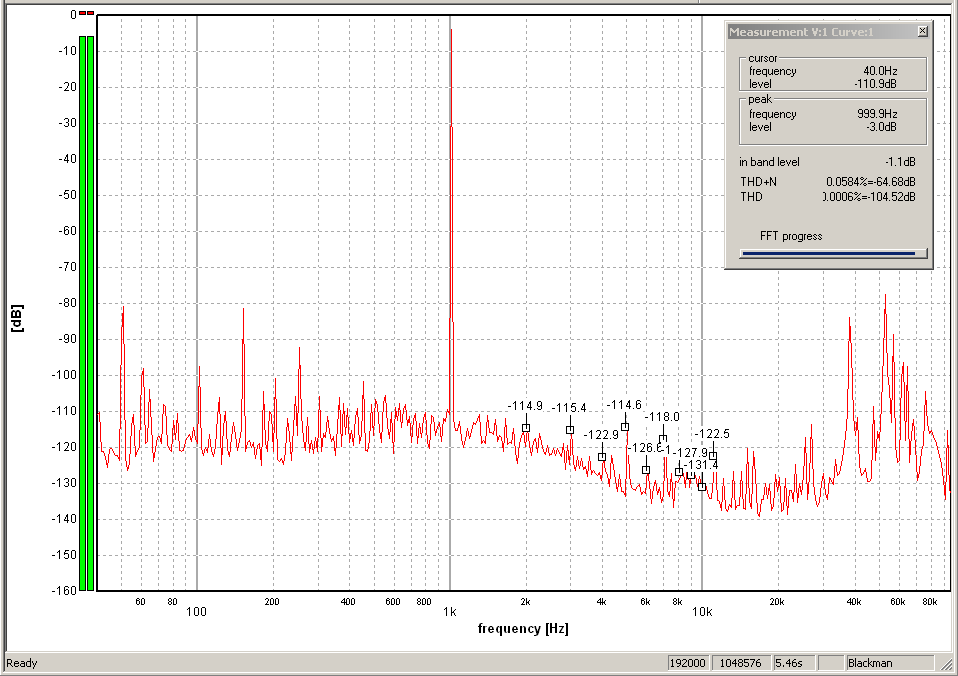Select the -122.5 harmonic marker square
This screenshot has width=958, height=676.
click(x=713, y=456)
